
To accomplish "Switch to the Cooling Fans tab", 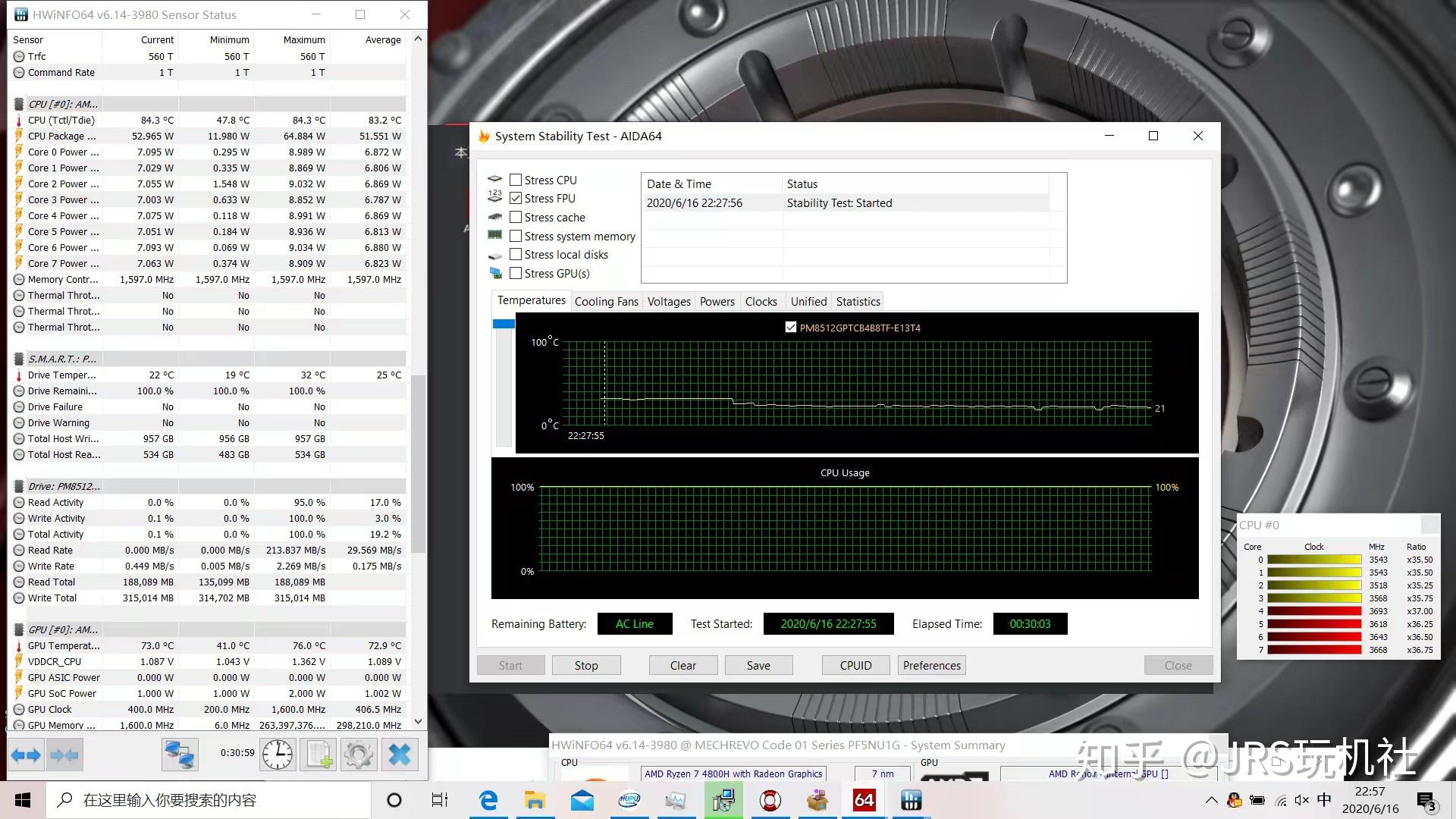I will (x=606, y=301).
